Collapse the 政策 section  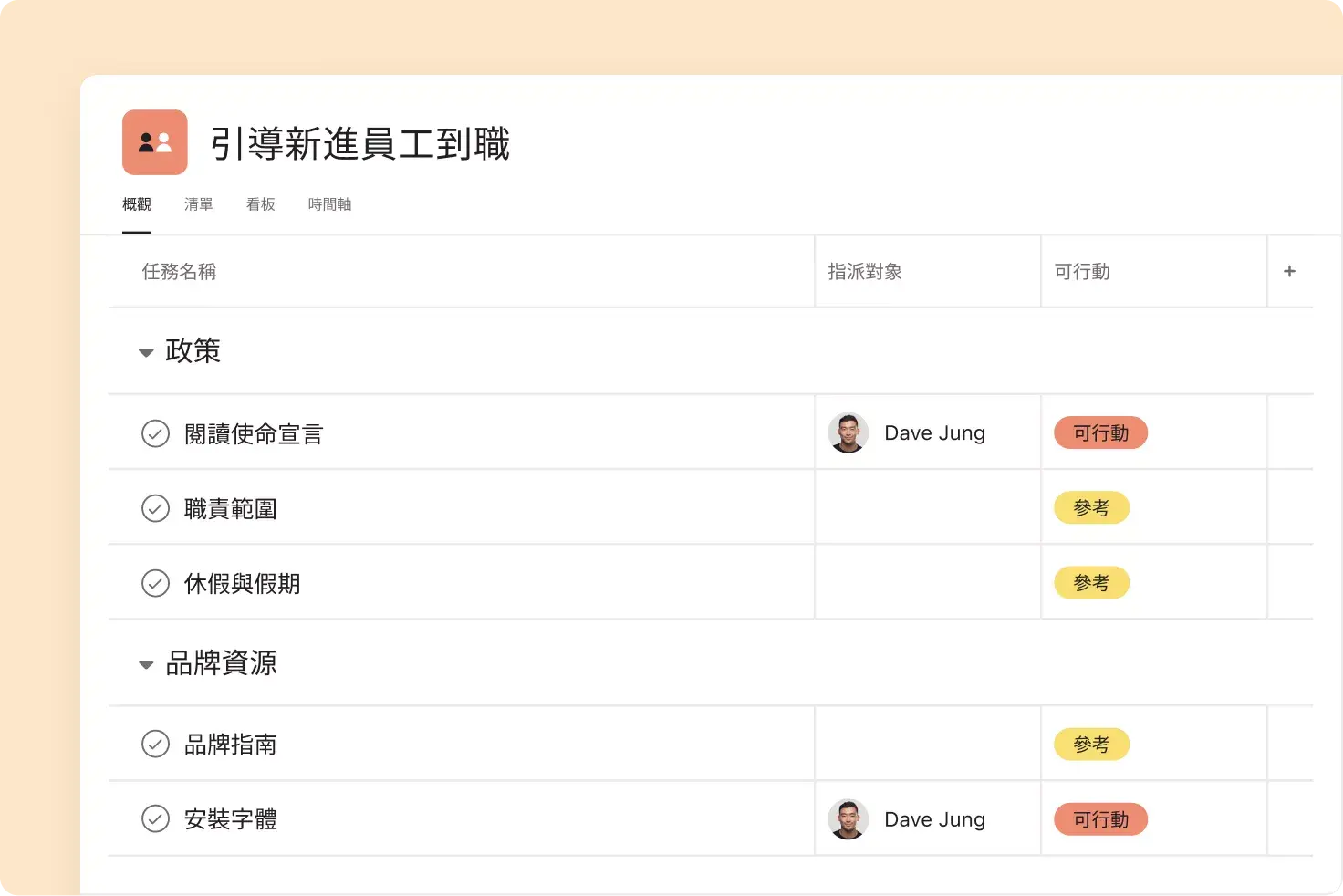[x=146, y=352]
